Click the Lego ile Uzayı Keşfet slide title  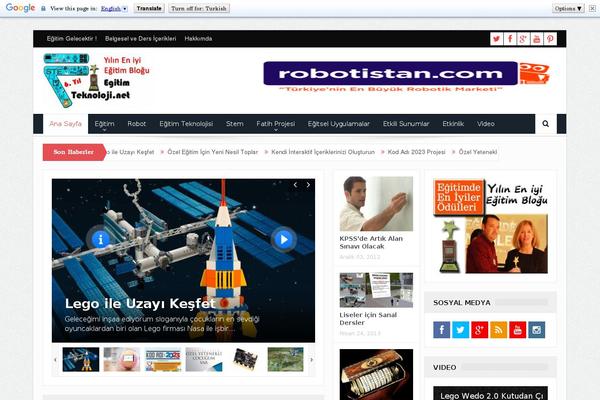(140, 304)
